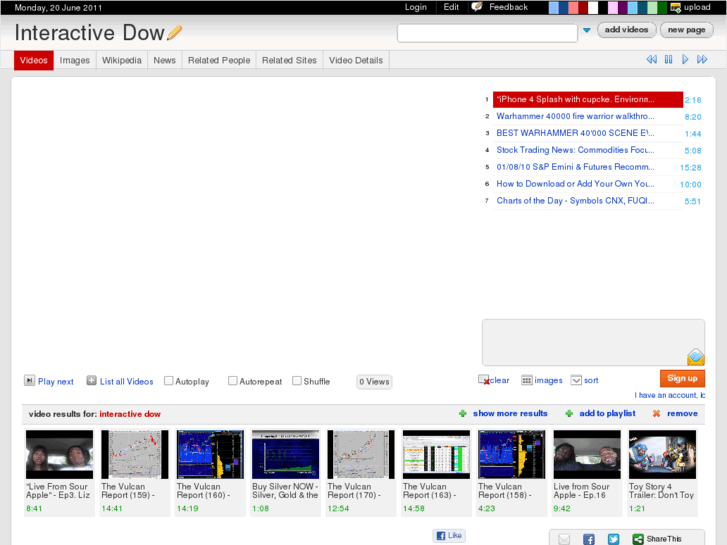Share via the Twitter bird icon
This screenshot has height=545, width=727.
(x=613, y=539)
